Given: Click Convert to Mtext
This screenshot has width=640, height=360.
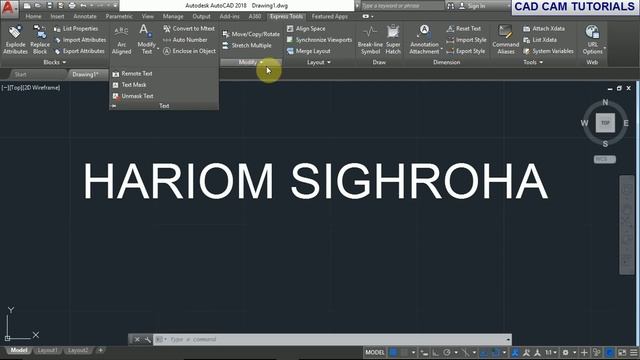Looking at the screenshot, I should click(x=189, y=29).
